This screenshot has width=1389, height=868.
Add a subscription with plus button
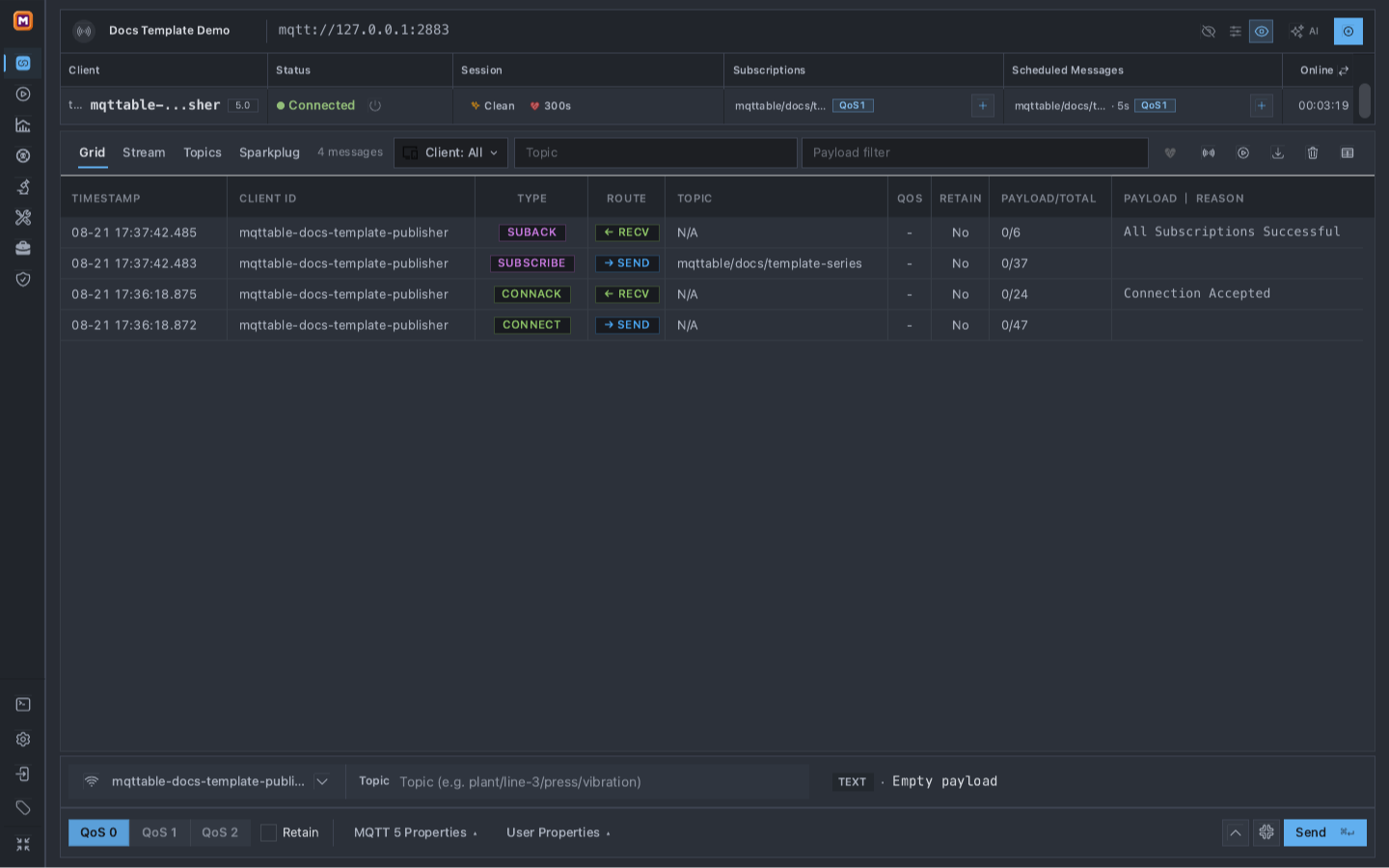click(x=983, y=106)
